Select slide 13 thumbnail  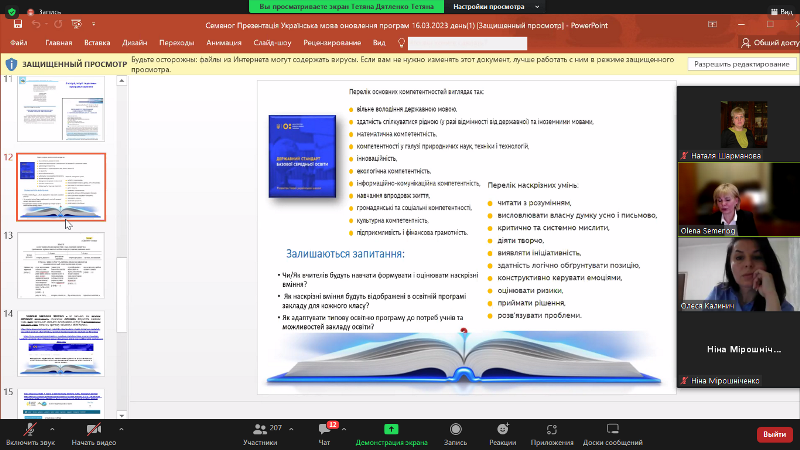62,266
